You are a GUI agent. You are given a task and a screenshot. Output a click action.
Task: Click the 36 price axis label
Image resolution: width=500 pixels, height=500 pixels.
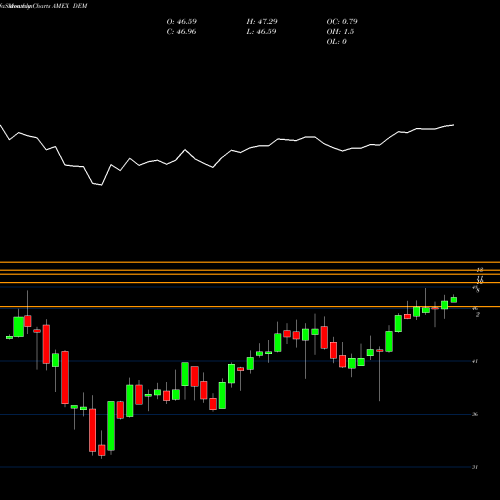coord(475,414)
